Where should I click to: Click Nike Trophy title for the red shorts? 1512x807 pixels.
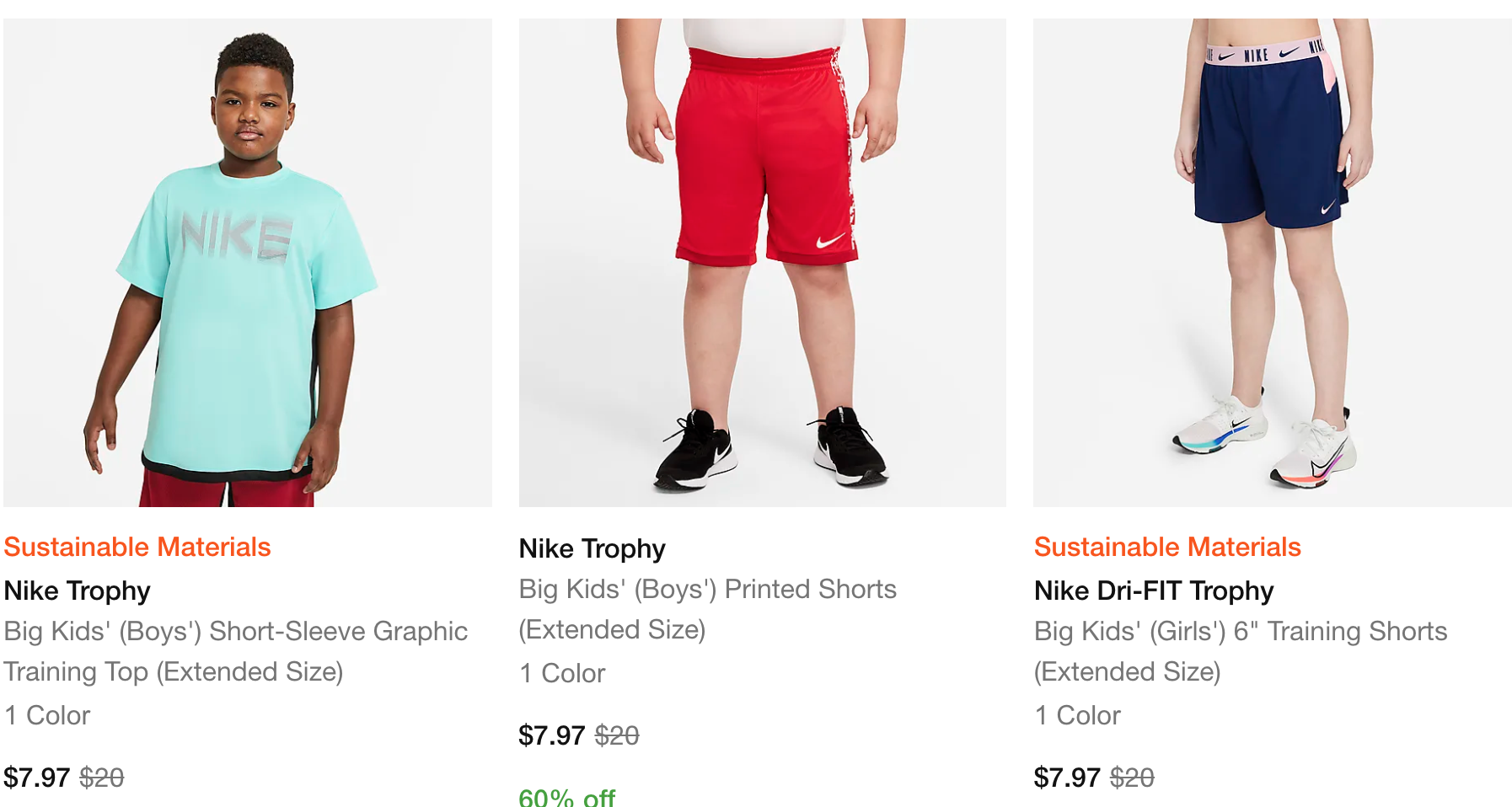tap(592, 548)
